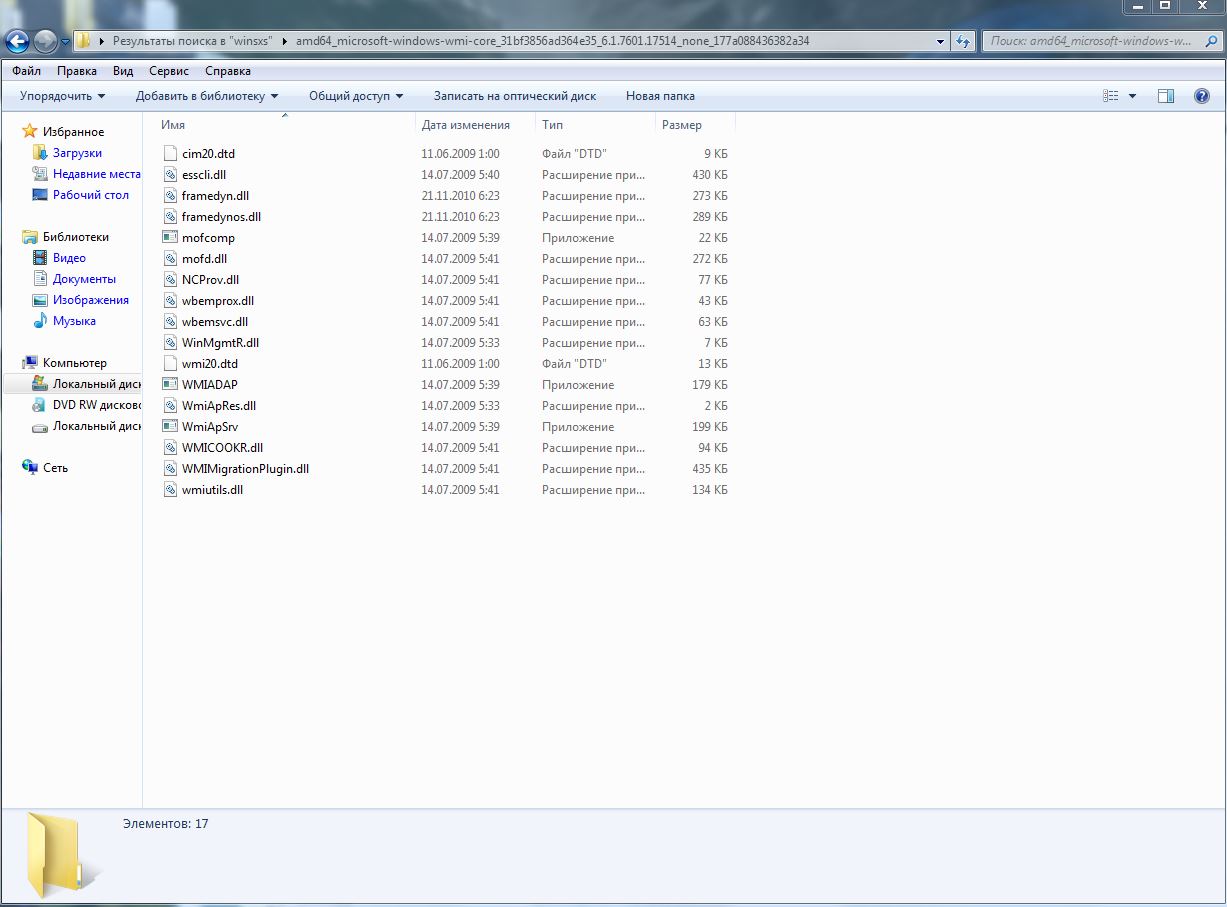Open the Упорядочить dropdown

click(x=62, y=96)
